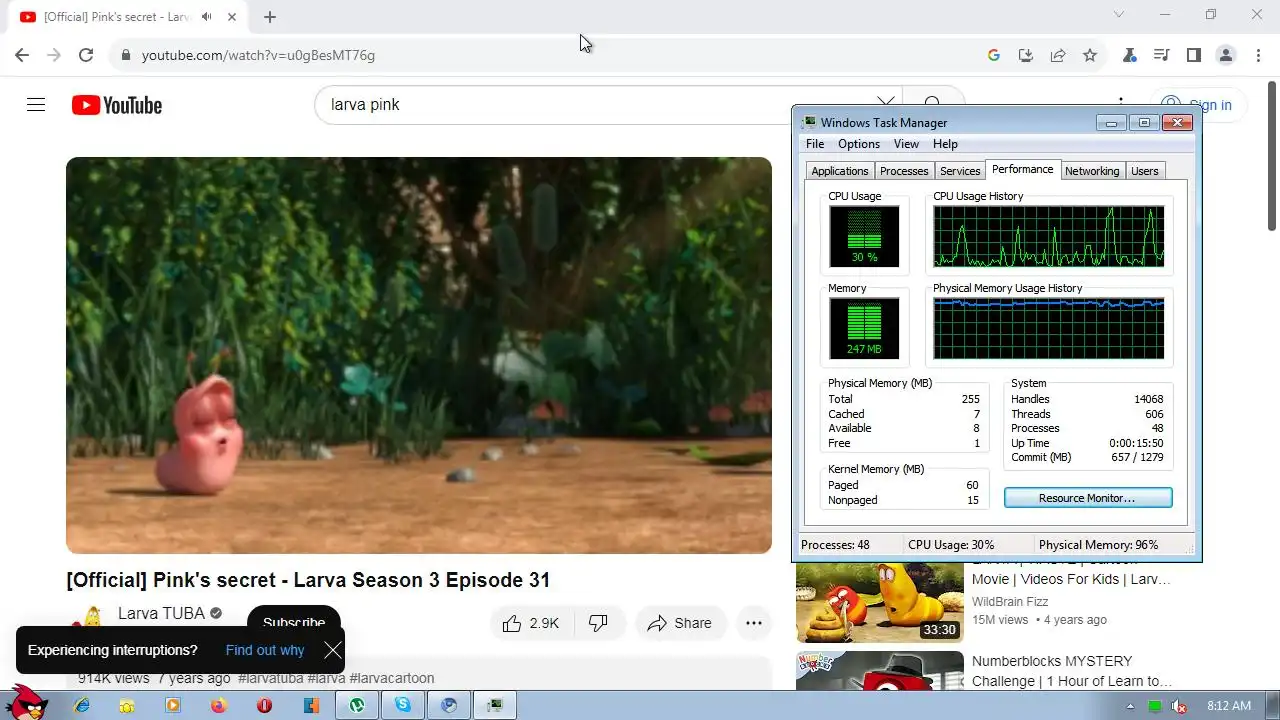The width and height of the screenshot is (1280, 720).
Task: Open Task Manager from the taskbar
Action: coord(495,705)
